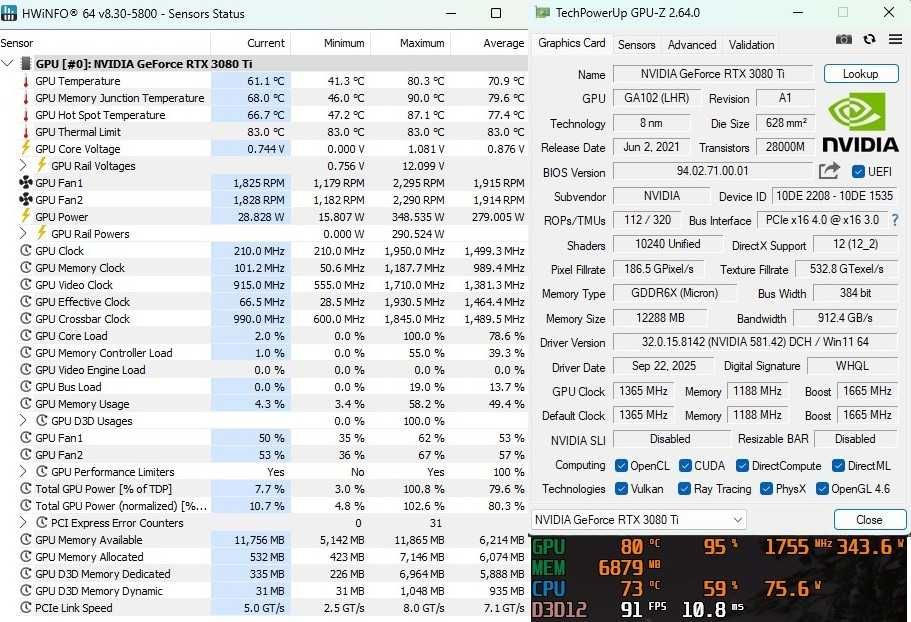
Task: Click the GPU Hot Spot Temperature thermometer icon
Action: pos(26,115)
